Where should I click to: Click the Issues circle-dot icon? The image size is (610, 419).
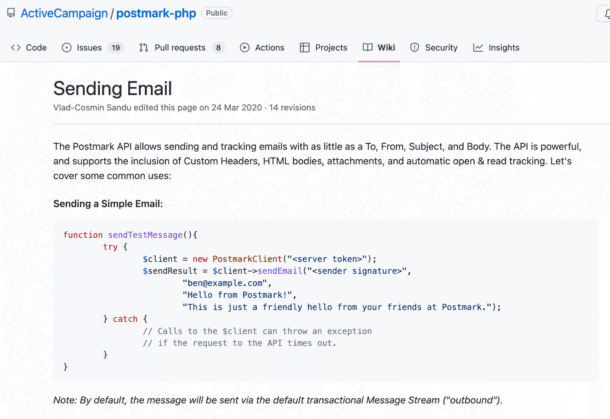click(67, 47)
